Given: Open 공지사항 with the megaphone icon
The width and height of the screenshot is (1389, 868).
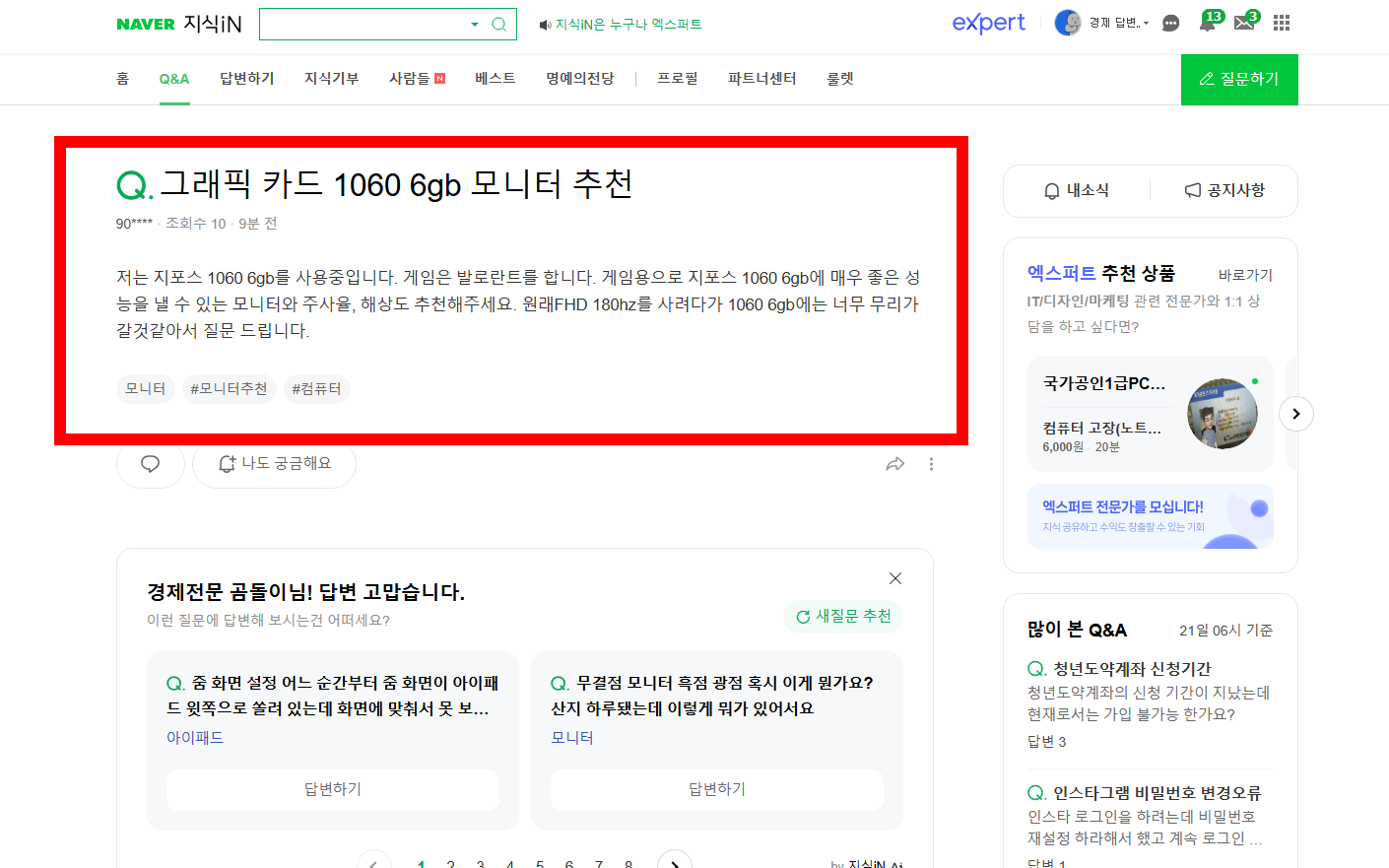Looking at the screenshot, I should pos(1224,191).
